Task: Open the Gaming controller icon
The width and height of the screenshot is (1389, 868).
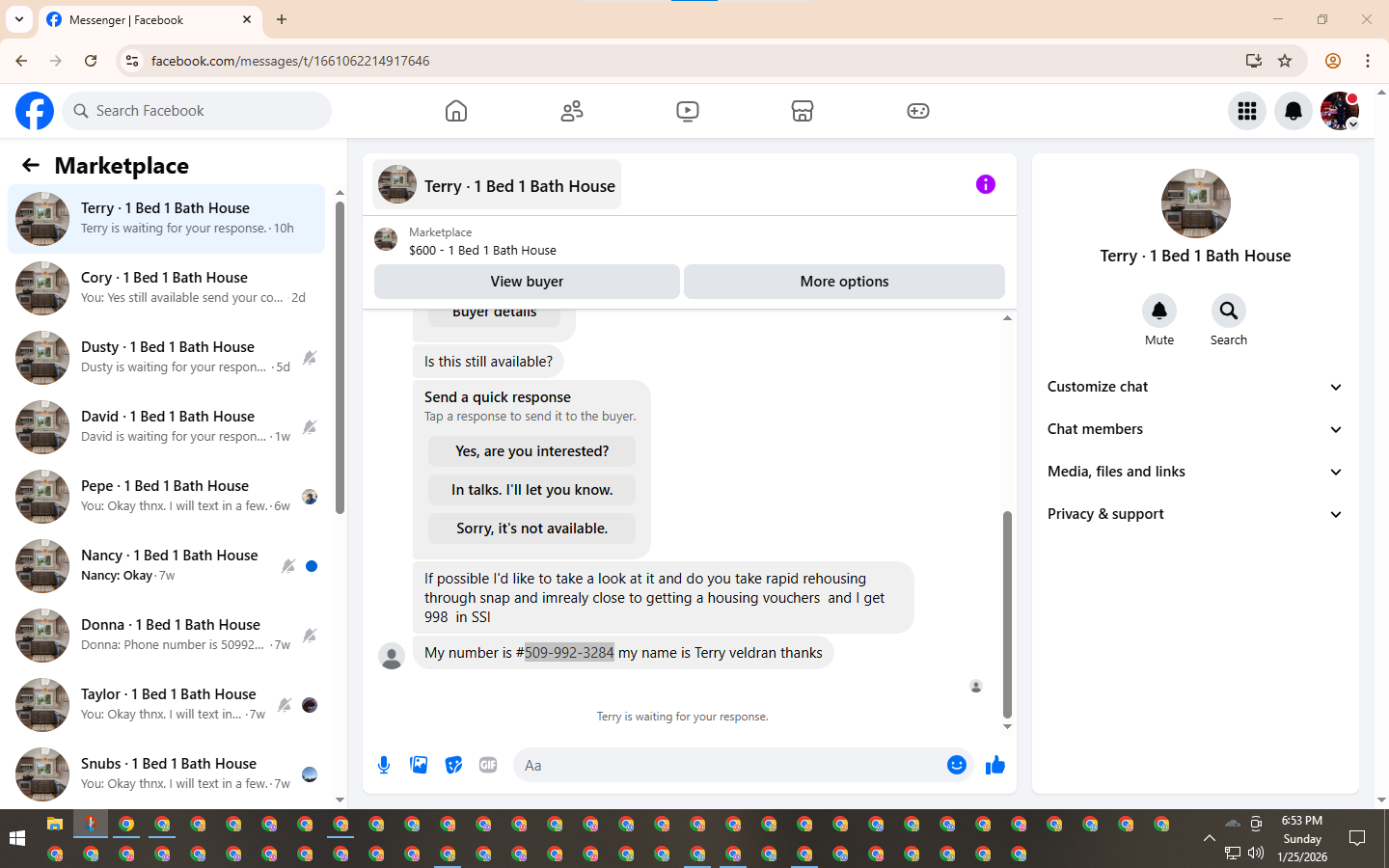Action: point(918,111)
